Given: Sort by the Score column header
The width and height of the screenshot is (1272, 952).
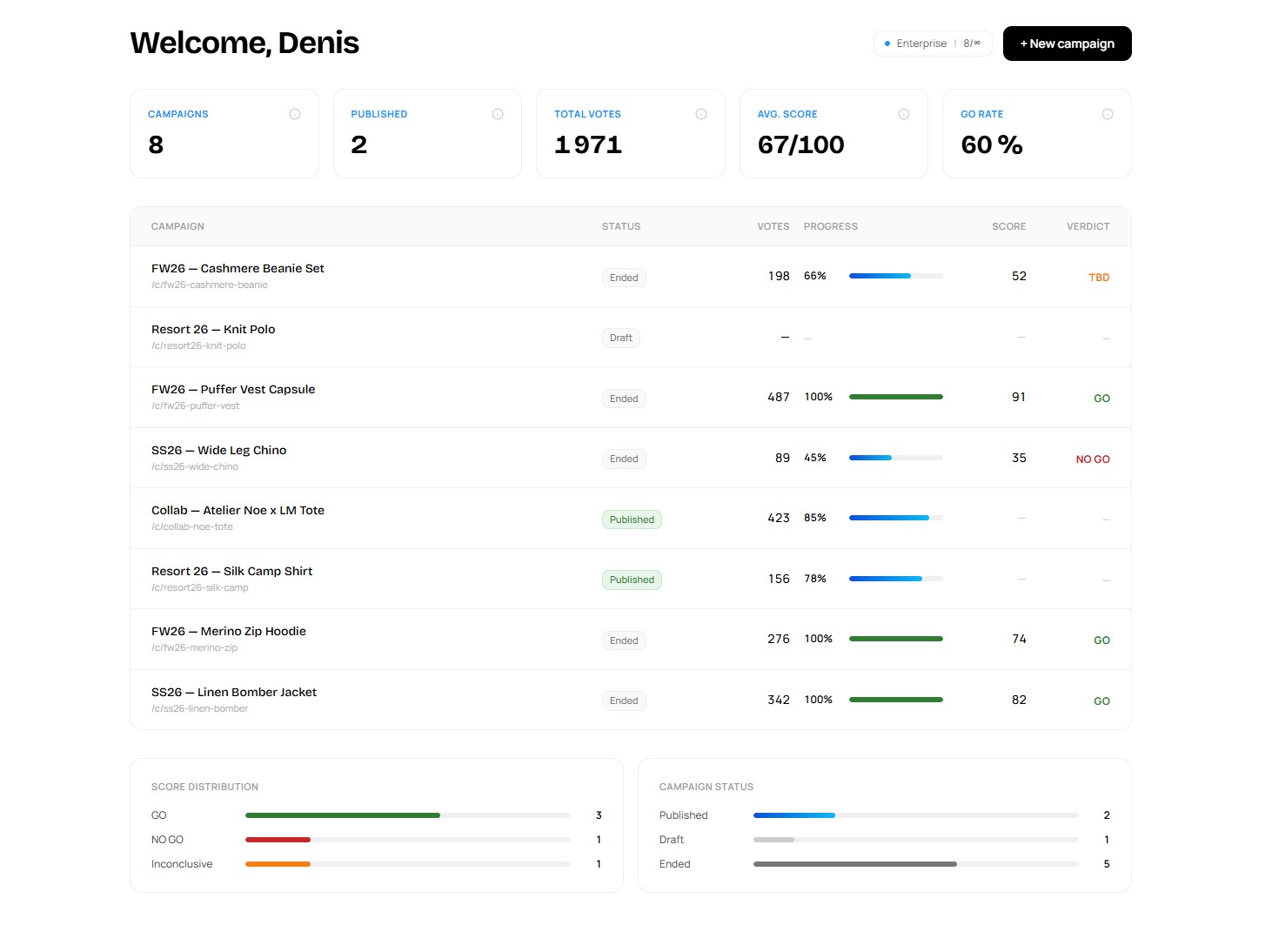Looking at the screenshot, I should coord(1009,226).
